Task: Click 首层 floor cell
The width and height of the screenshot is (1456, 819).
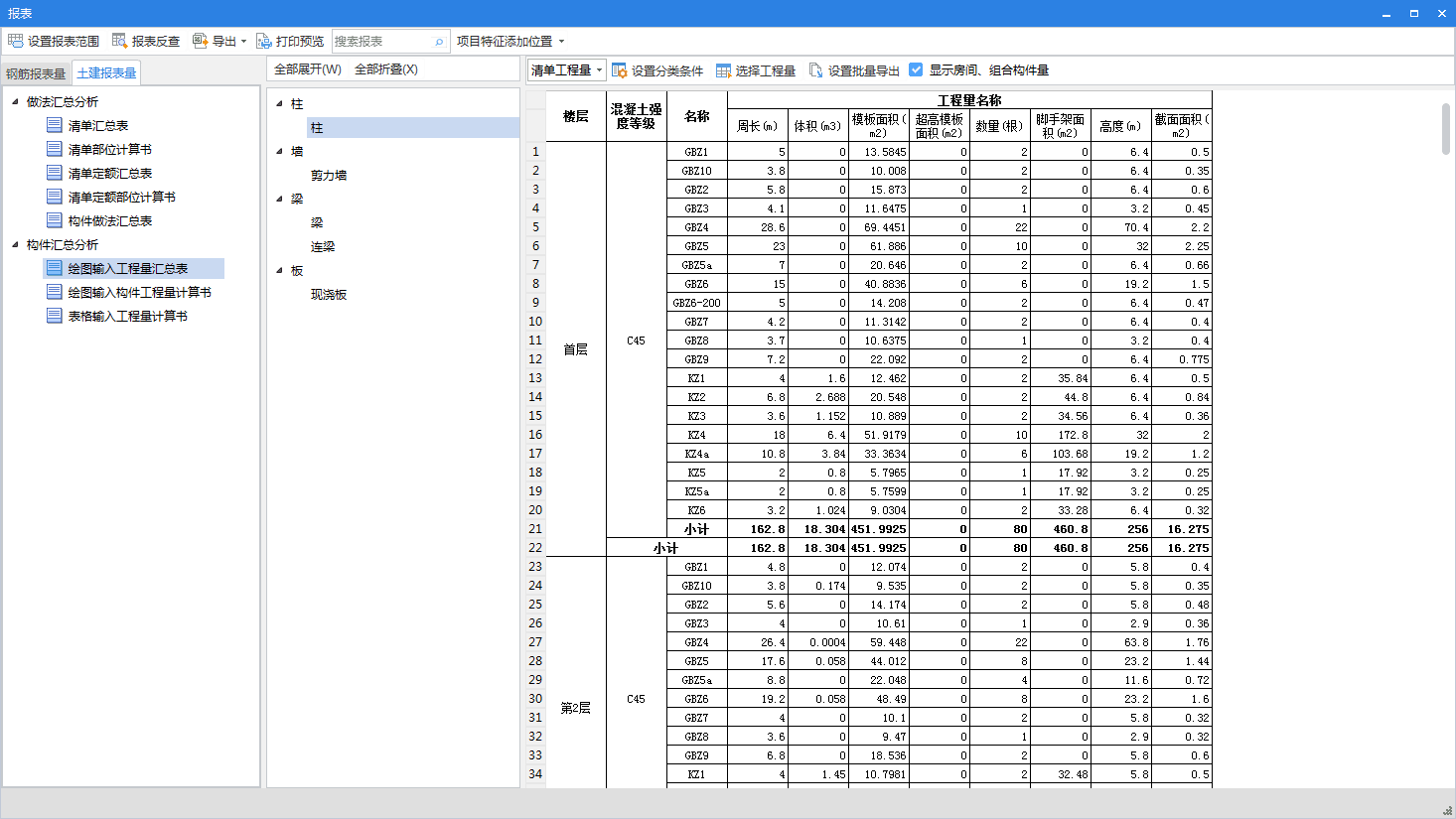Action: click(576, 349)
